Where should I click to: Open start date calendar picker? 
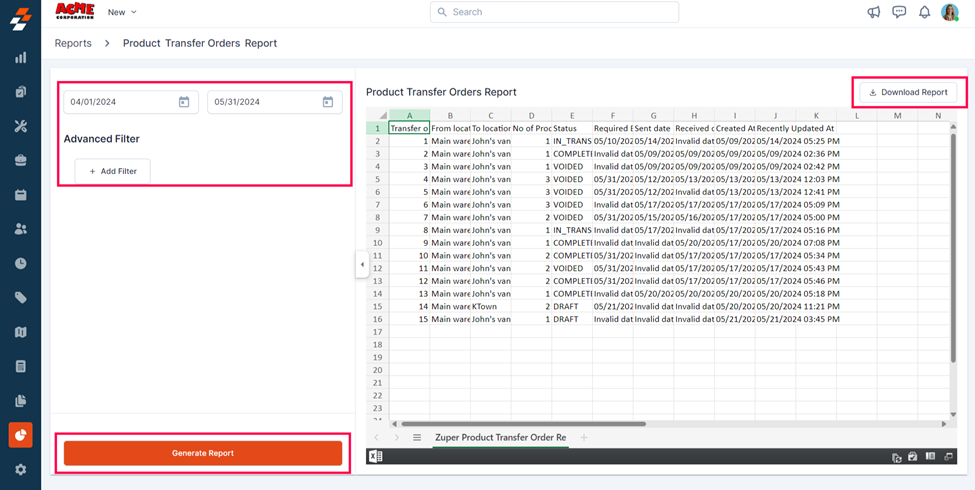pos(184,102)
